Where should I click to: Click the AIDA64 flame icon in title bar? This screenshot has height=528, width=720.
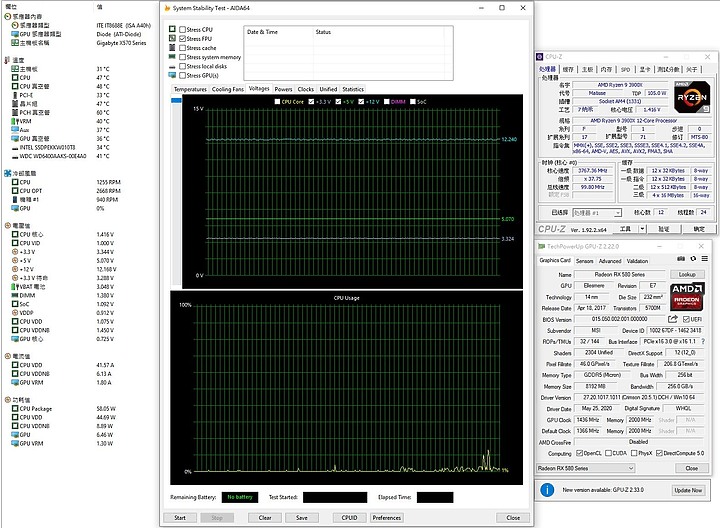(x=167, y=8)
